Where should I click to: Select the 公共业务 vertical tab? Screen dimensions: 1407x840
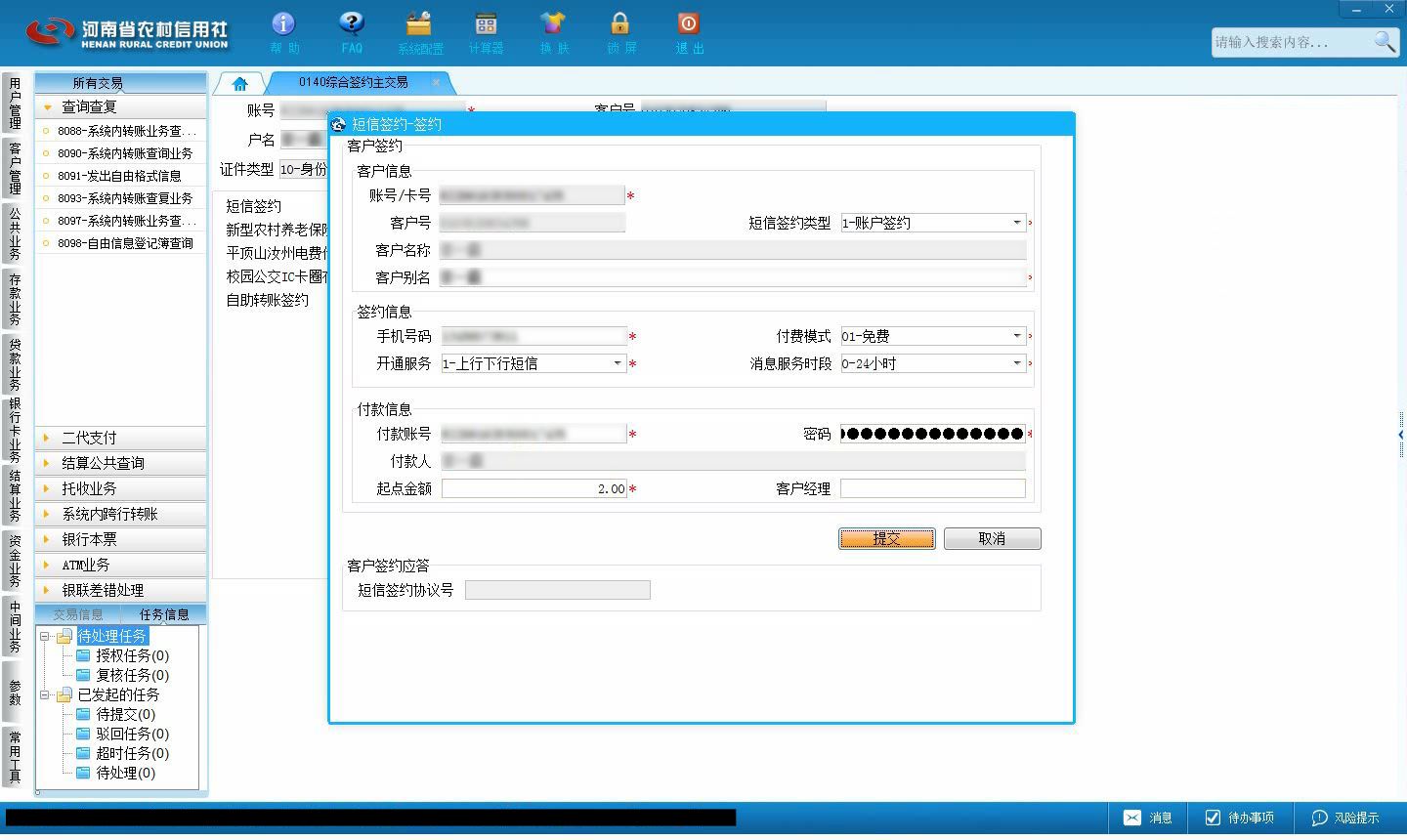15,233
